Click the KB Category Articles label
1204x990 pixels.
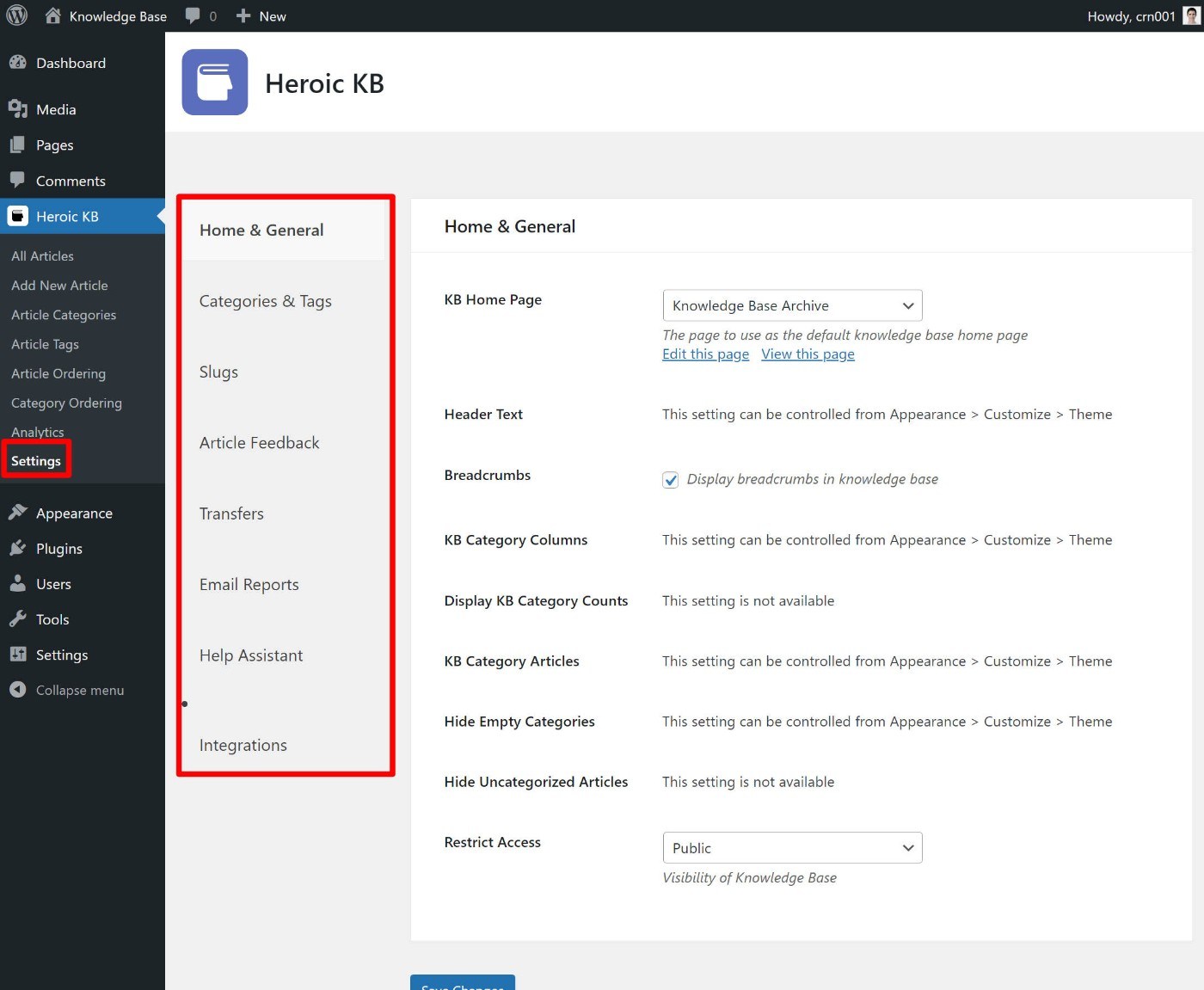coord(512,661)
